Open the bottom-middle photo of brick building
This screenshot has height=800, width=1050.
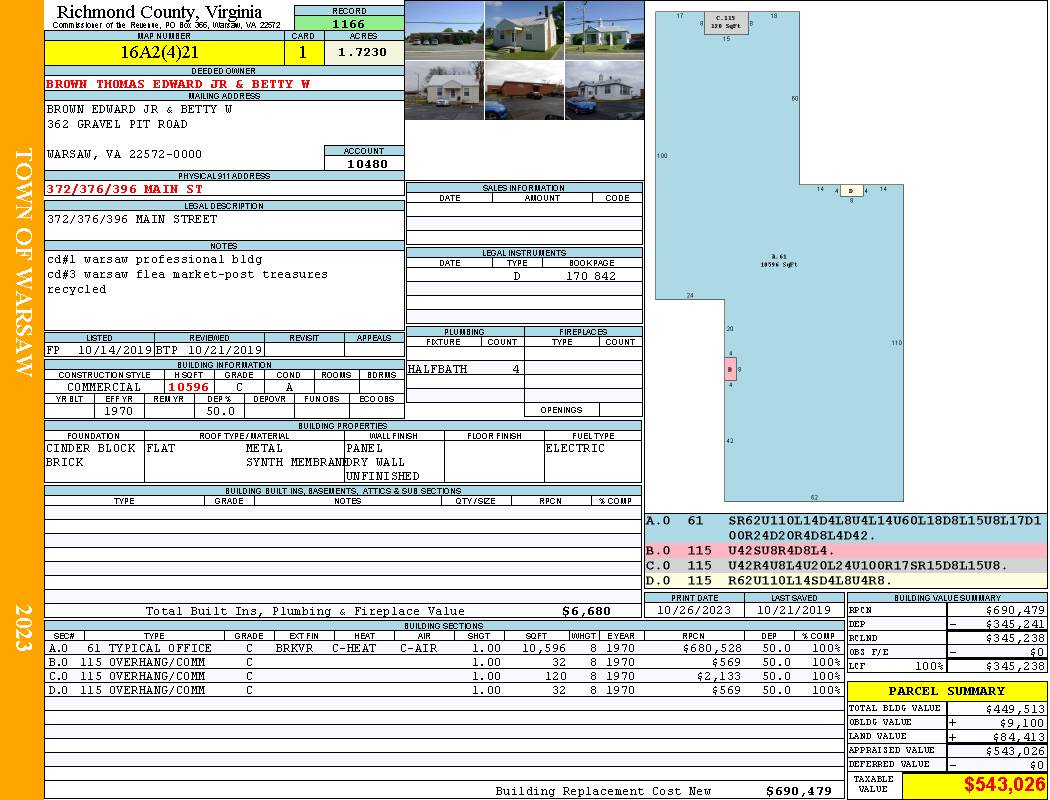pos(524,90)
